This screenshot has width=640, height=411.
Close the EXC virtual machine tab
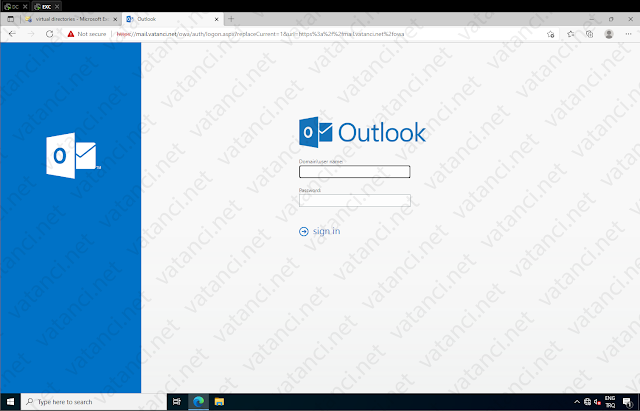click(57, 7)
